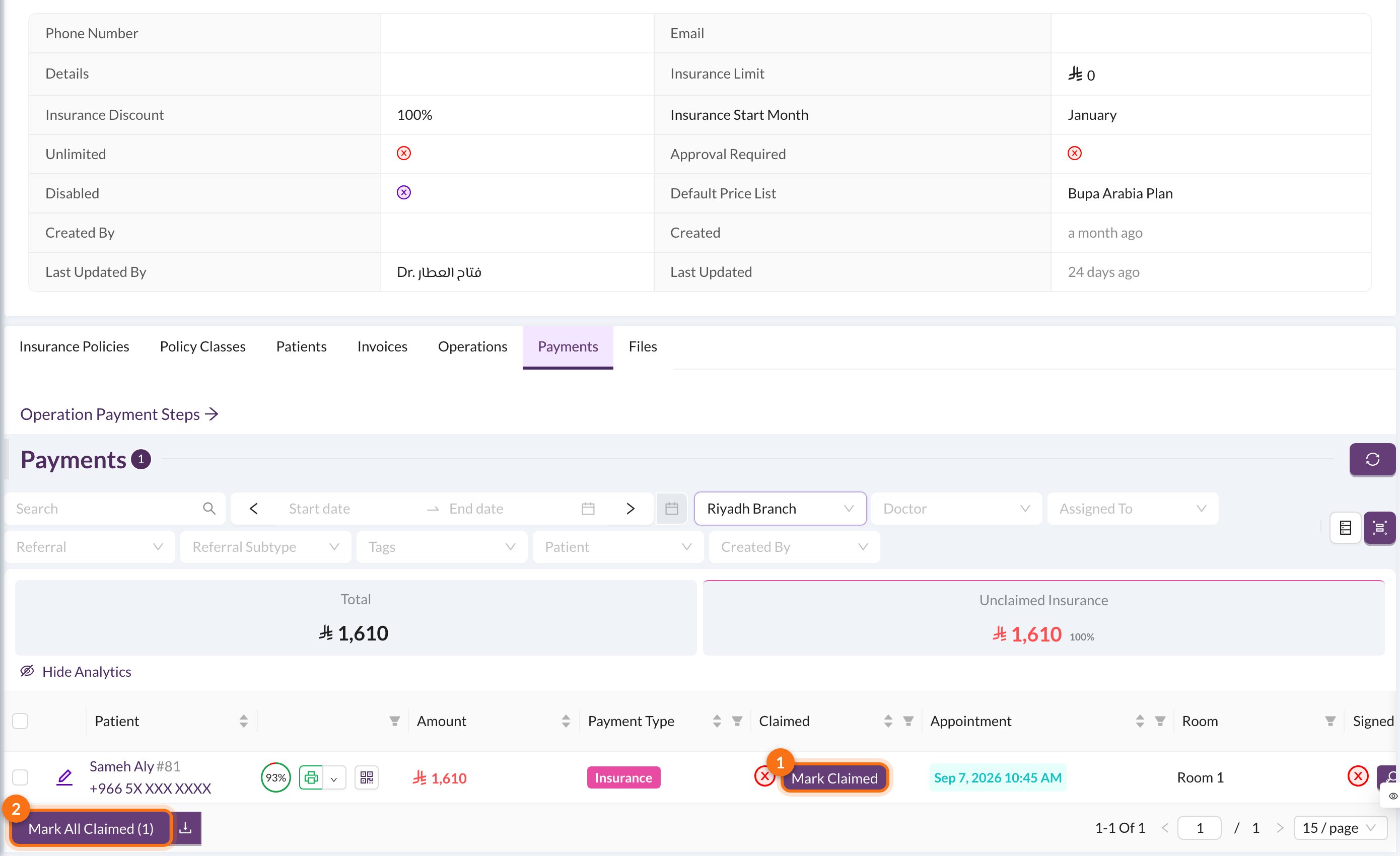The height and width of the screenshot is (856, 1400).
Task: Download payments export icon
Action: tap(185, 828)
